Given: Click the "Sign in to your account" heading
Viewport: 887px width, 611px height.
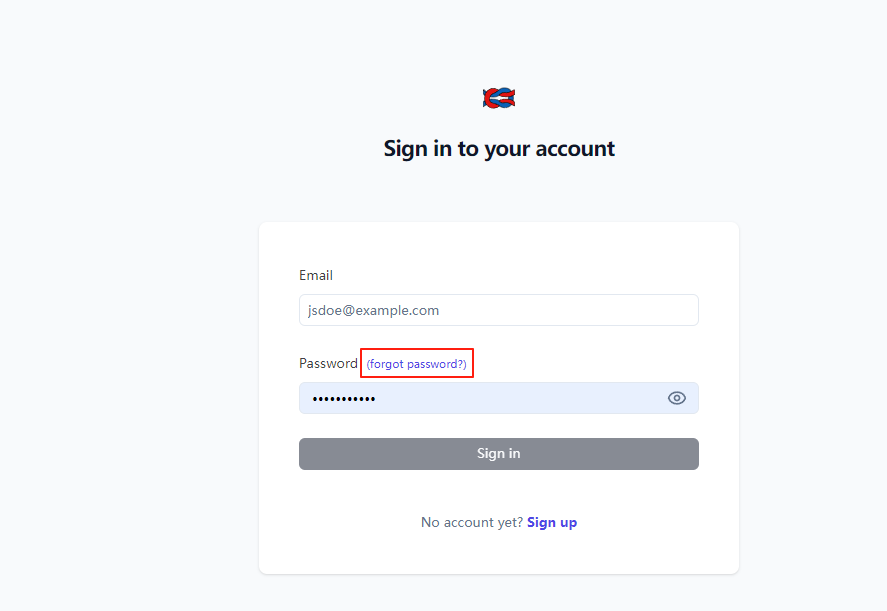Looking at the screenshot, I should (x=498, y=149).
